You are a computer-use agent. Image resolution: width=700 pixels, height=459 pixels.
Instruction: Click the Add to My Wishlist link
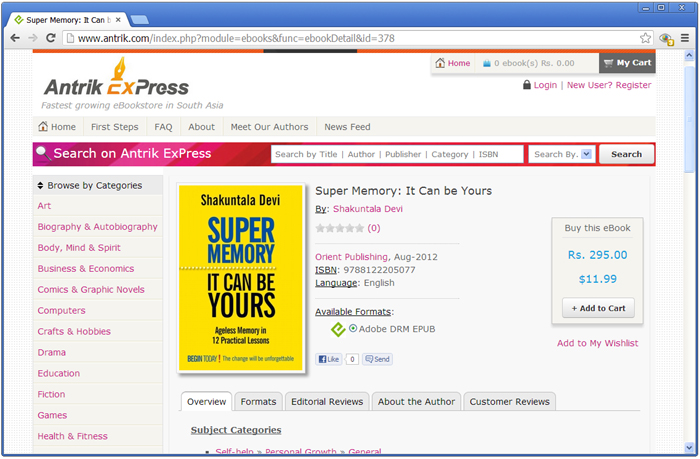[x=597, y=343]
